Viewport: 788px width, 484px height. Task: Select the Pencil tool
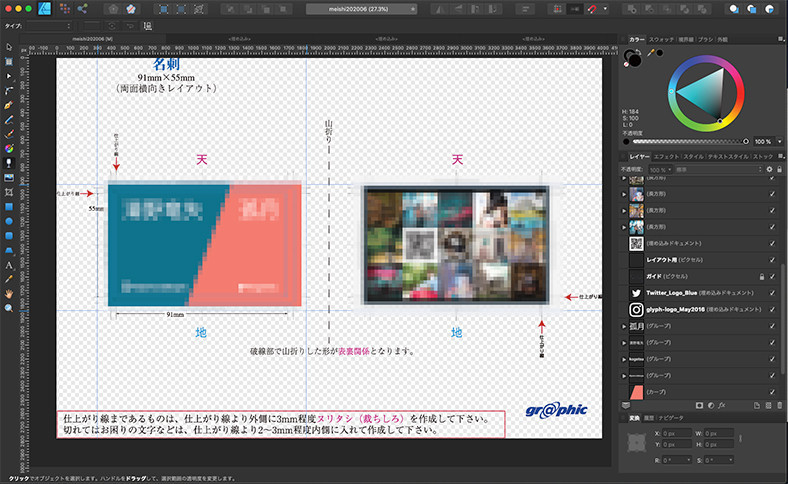pos(9,120)
